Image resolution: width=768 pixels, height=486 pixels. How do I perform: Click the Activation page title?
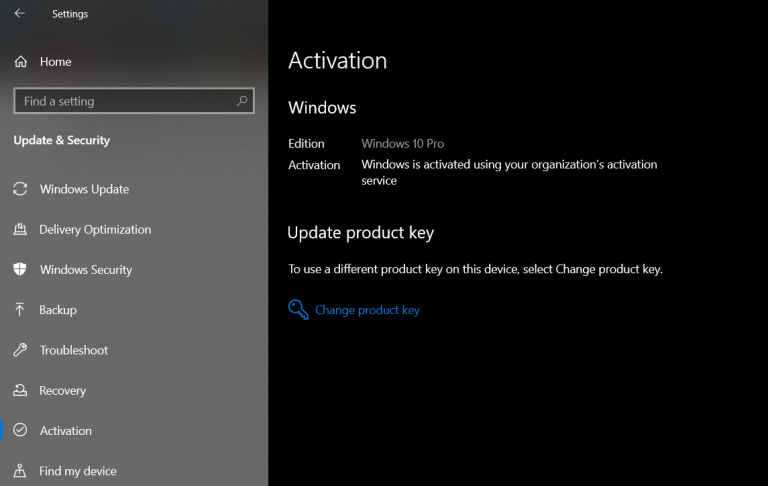(337, 61)
